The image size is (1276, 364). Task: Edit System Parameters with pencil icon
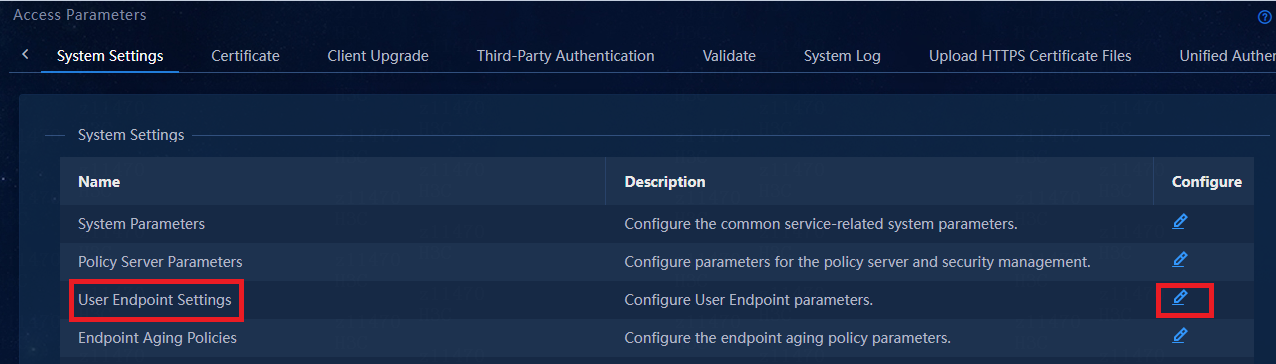[x=1179, y=222]
